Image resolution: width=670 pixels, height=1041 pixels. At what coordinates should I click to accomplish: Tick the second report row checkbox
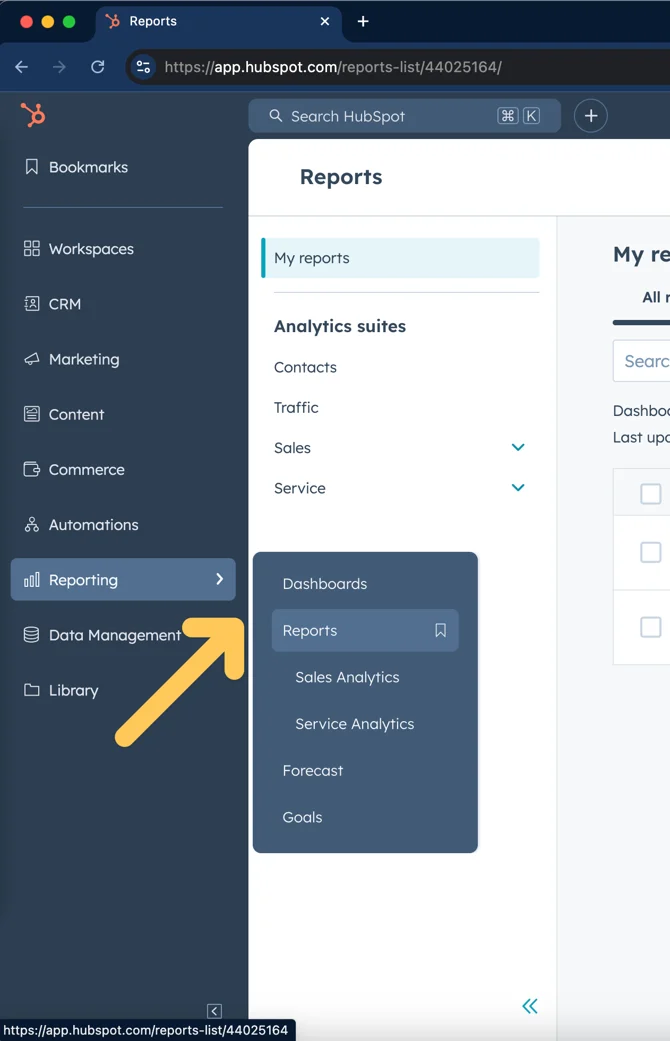point(651,627)
